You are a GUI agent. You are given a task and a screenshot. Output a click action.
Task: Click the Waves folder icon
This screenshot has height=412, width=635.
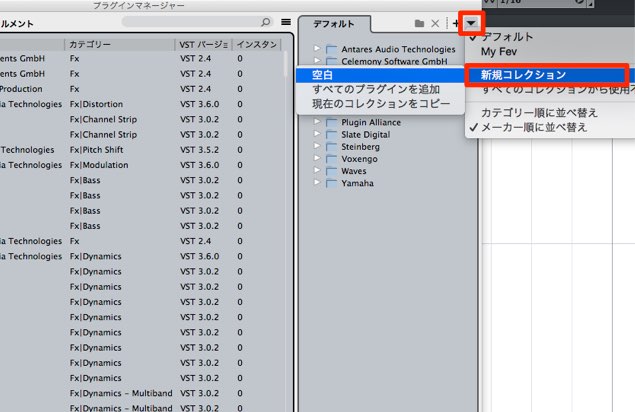click(x=332, y=171)
